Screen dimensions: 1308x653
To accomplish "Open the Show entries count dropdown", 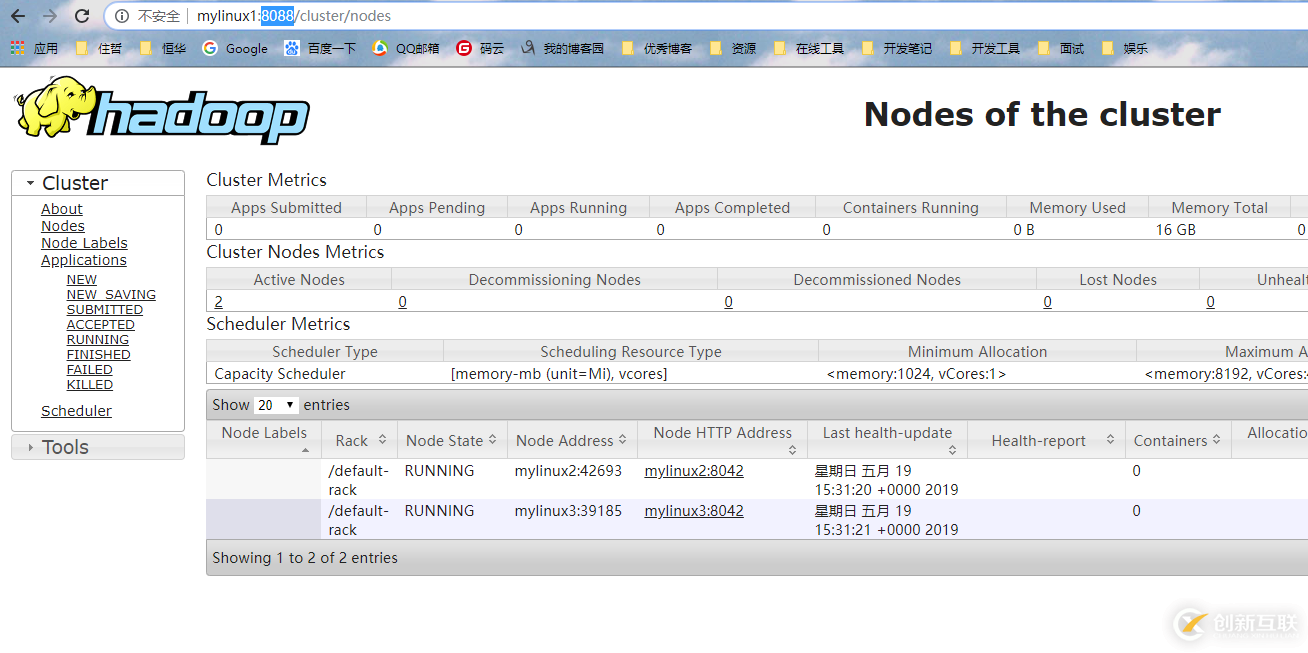I will click(276, 405).
